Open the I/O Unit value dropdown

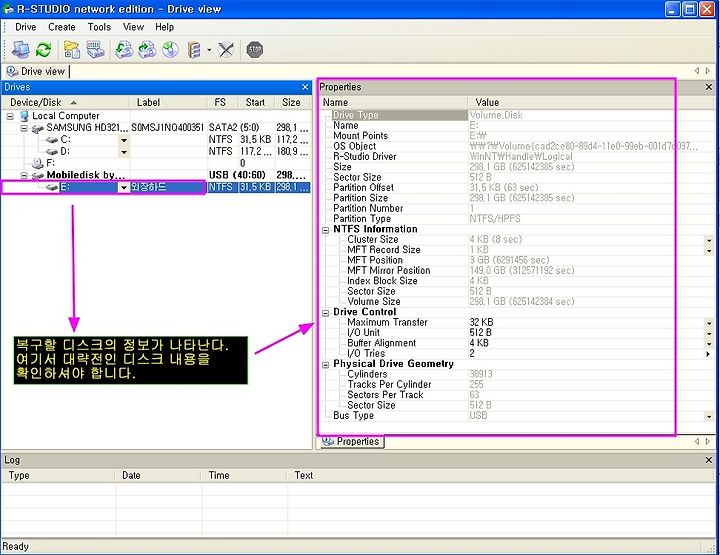(x=709, y=333)
